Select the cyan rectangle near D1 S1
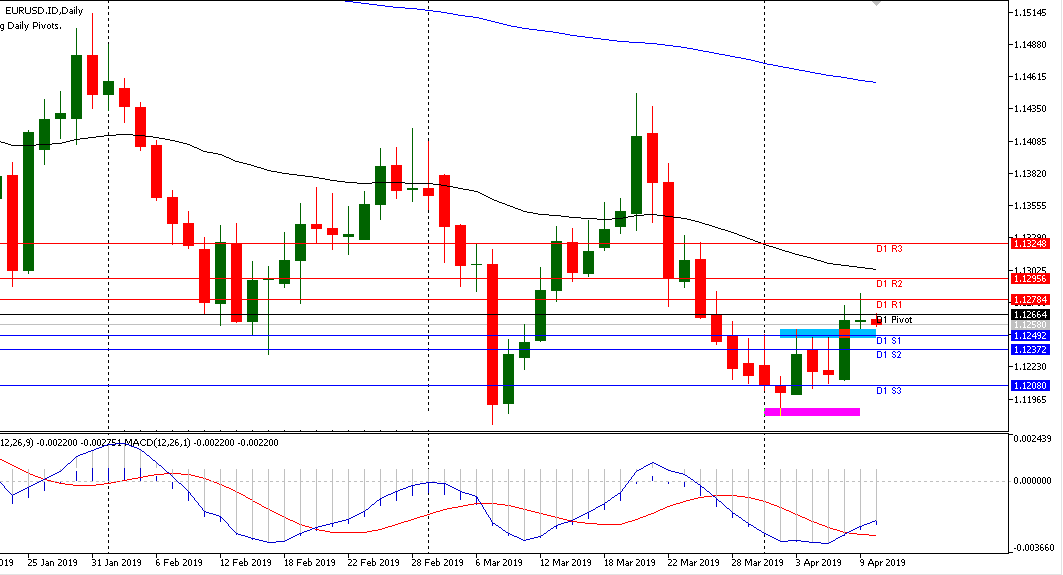The image size is (1063, 575). (x=828, y=333)
